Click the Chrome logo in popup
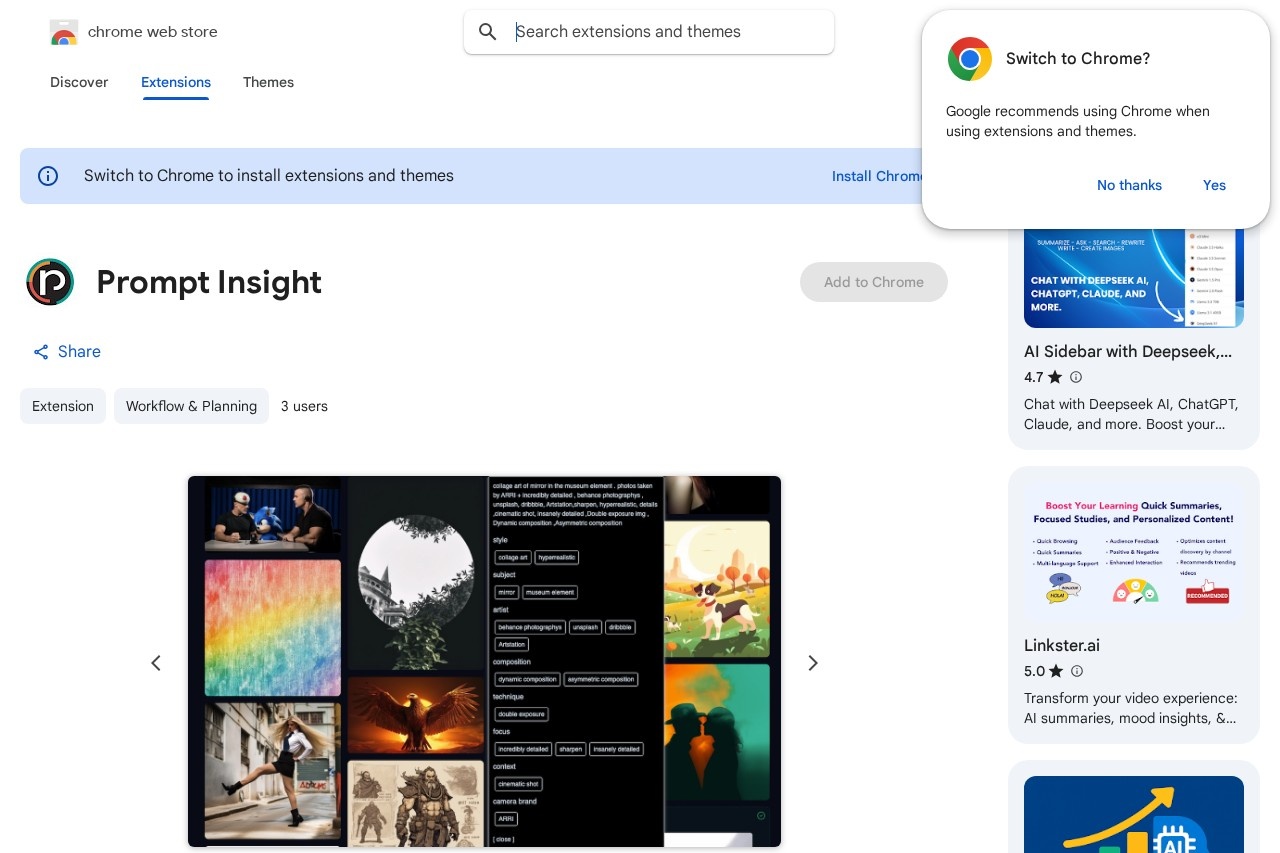 tap(969, 59)
